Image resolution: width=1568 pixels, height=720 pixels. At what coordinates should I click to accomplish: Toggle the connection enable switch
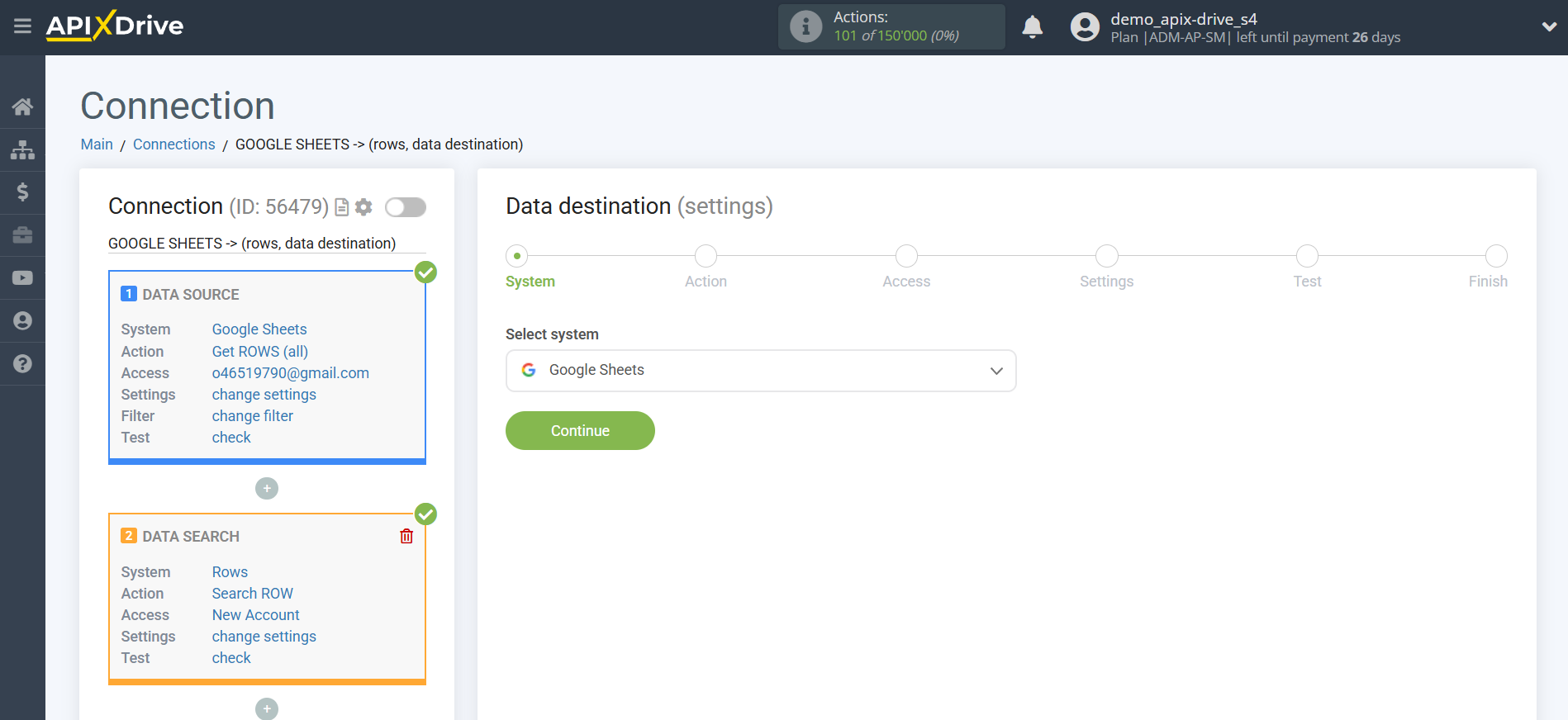click(x=405, y=207)
